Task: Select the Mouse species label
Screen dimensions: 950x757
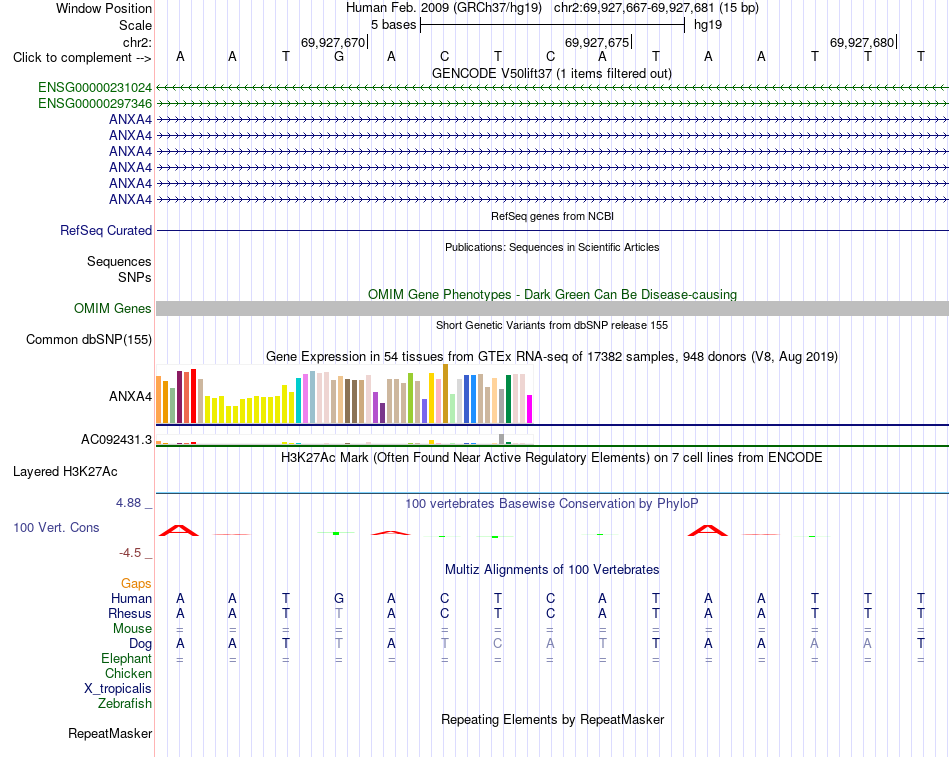Action: (132, 629)
